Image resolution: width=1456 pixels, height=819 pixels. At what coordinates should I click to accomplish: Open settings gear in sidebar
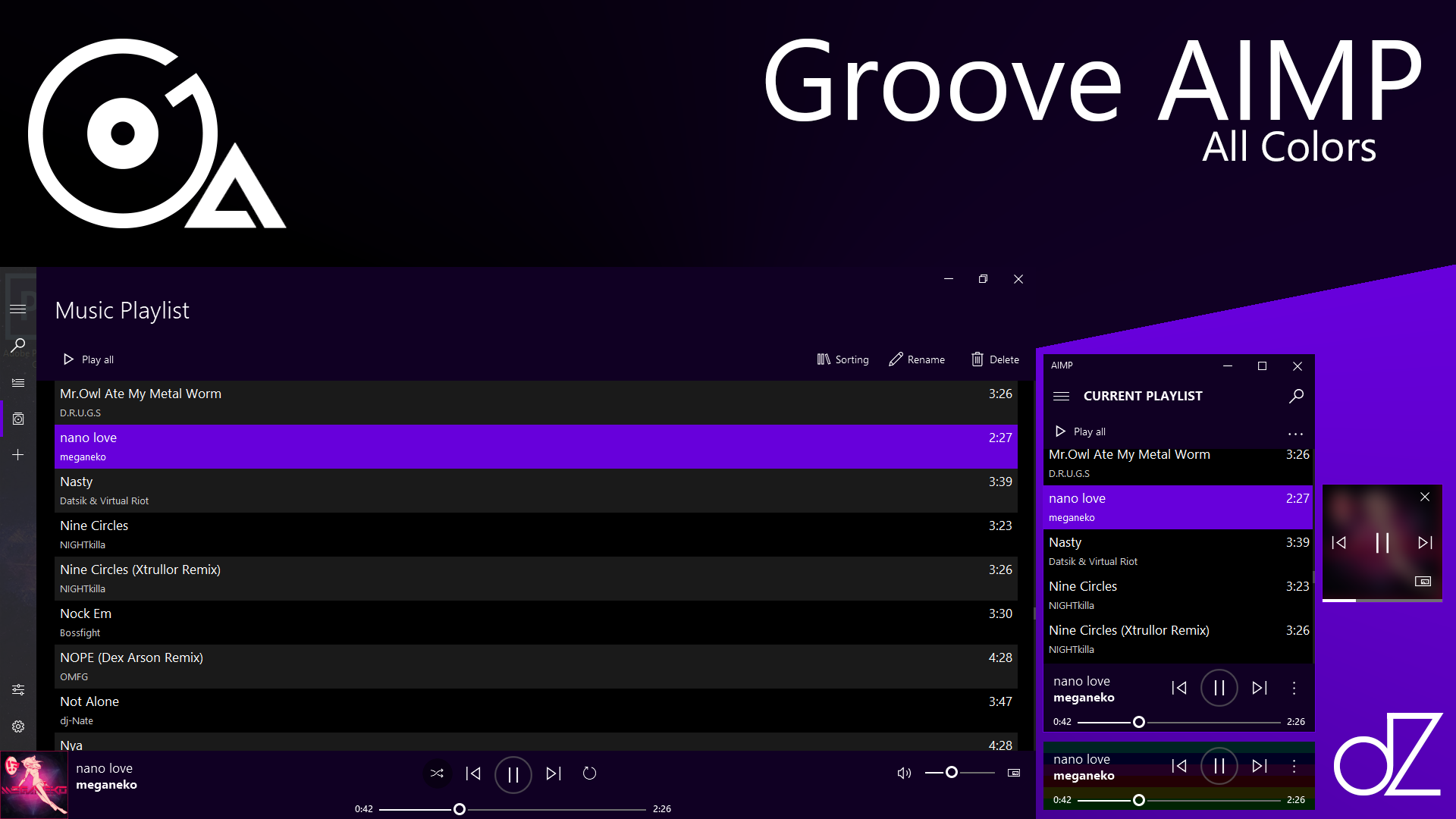pyautogui.click(x=18, y=726)
